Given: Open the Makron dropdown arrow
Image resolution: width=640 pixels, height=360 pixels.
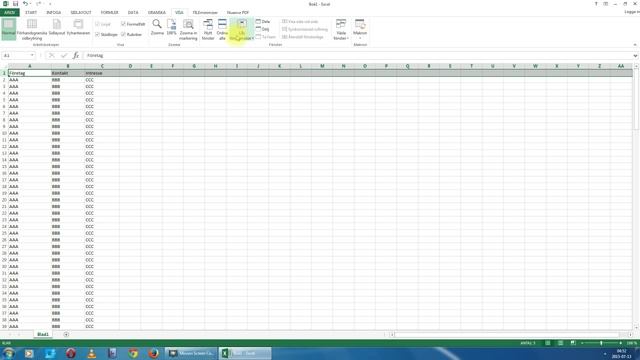Looking at the screenshot, I should [x=360, y=38].
